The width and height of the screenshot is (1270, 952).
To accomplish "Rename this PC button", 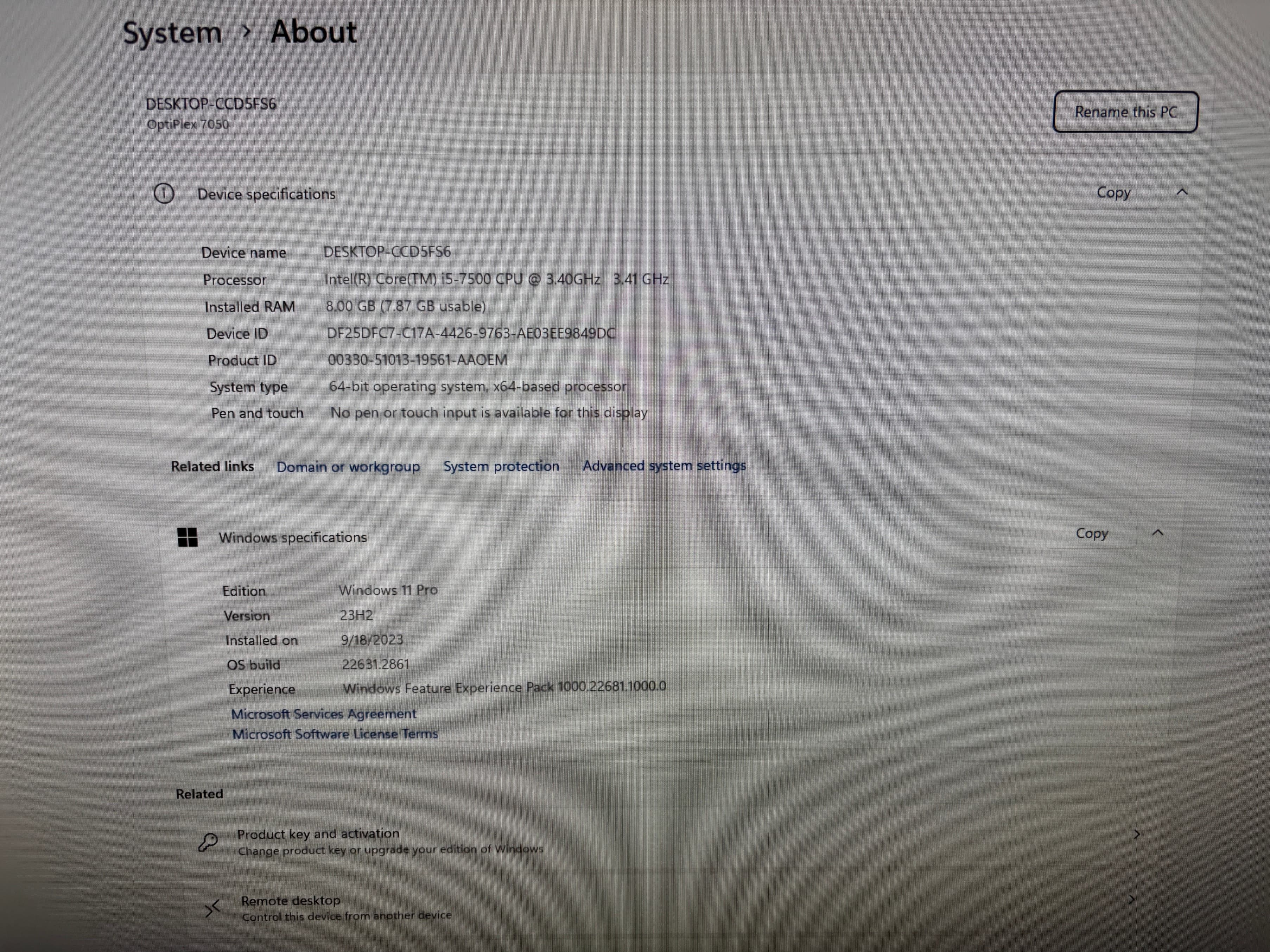I will [x=1125, y=112].
